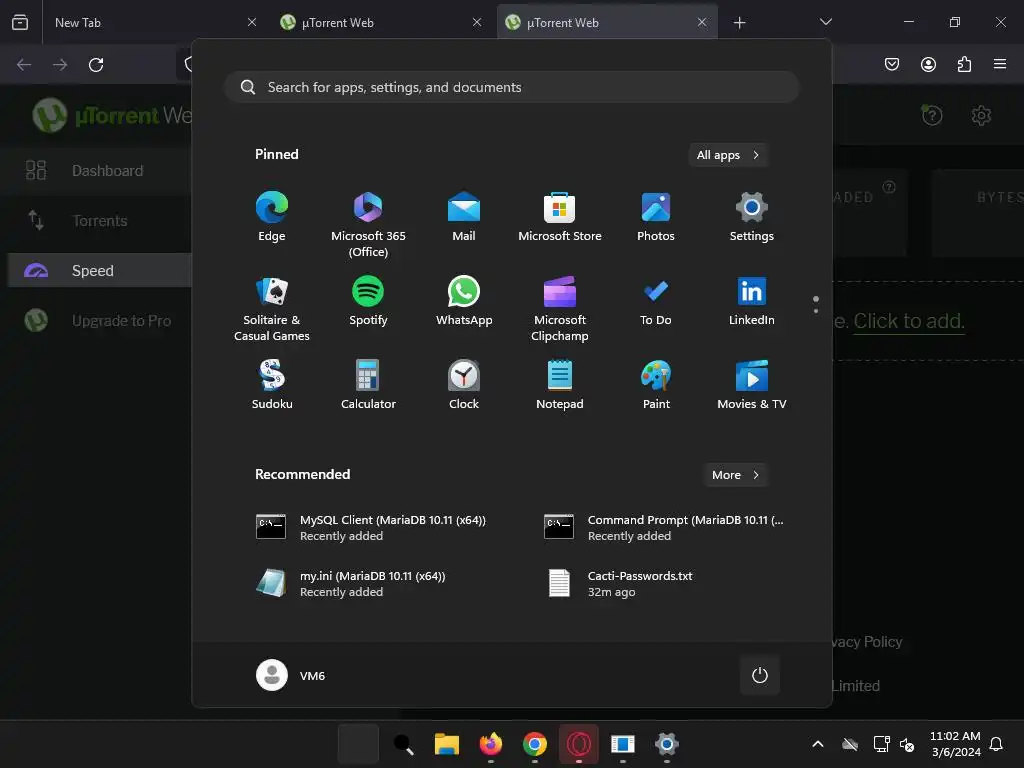1024x768 pixels.
Task: Launch Movies & TV app
Action: tap(752, 385)
